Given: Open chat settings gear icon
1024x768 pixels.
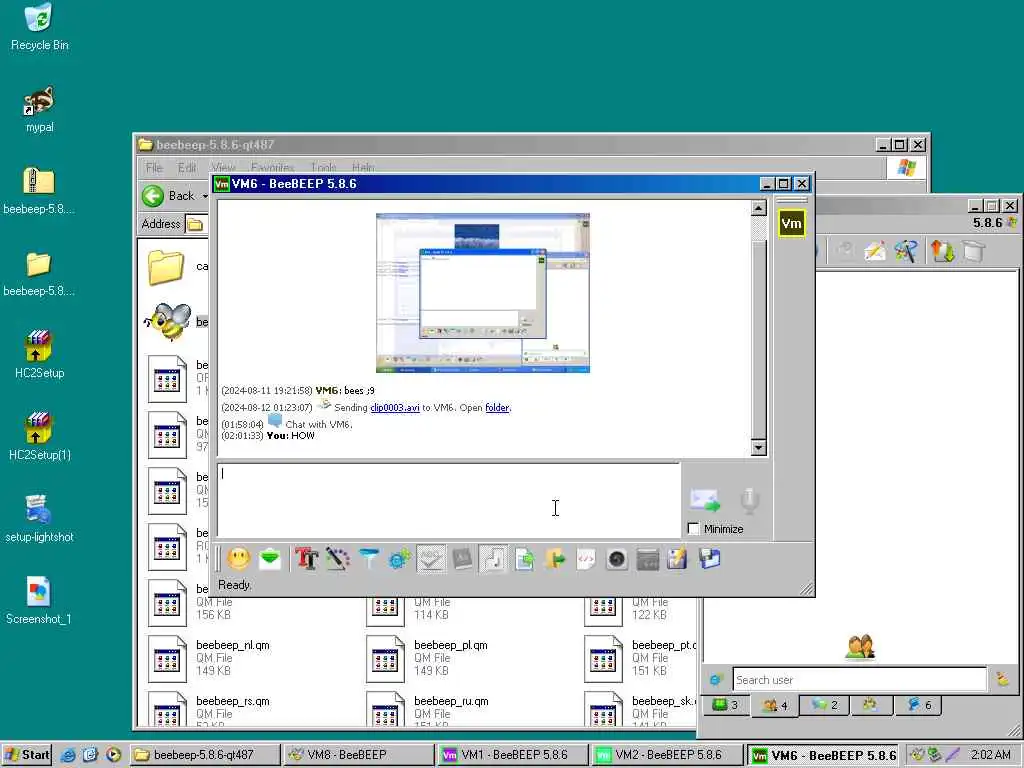Looking at the screenshot, I should [x=399, y=559].
